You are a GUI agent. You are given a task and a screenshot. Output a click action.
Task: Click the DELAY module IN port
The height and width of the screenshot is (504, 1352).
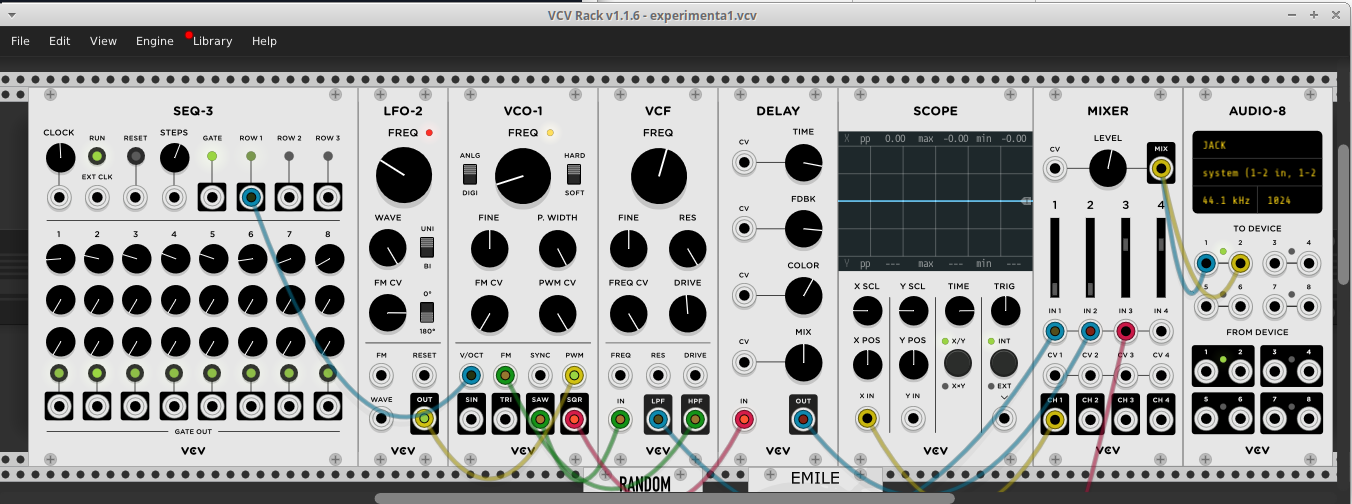pos(744,419)
